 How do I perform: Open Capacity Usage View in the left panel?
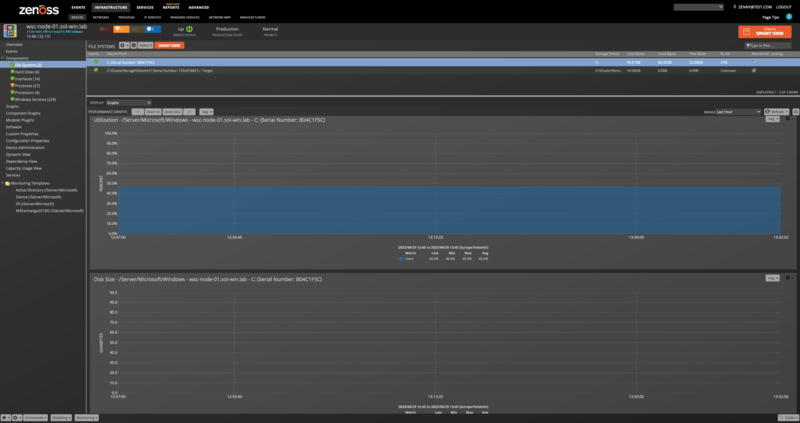(x=23, y=168)
